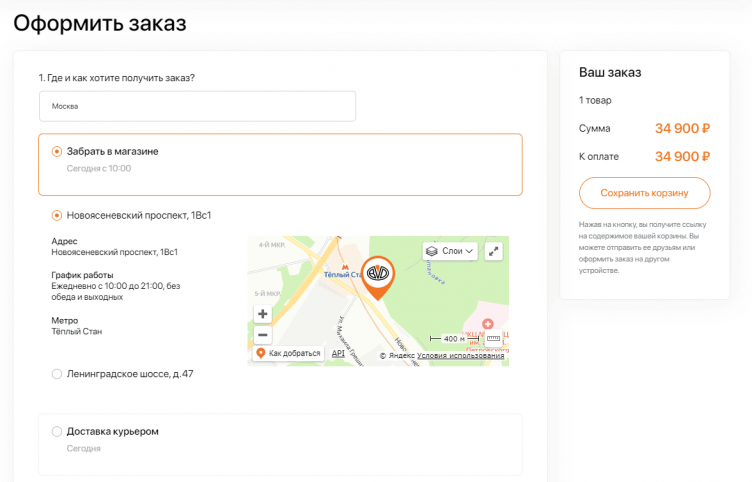Zoom in the map with plus button
This screenshot has height=482, width=752.
pyautogui.click(x=262, y=314)
